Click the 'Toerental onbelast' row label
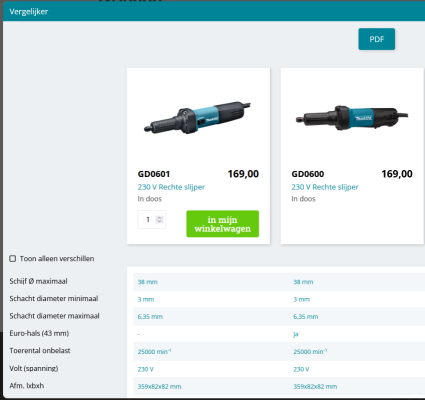This screenshot has height=400, width=425. coord(40,351)
